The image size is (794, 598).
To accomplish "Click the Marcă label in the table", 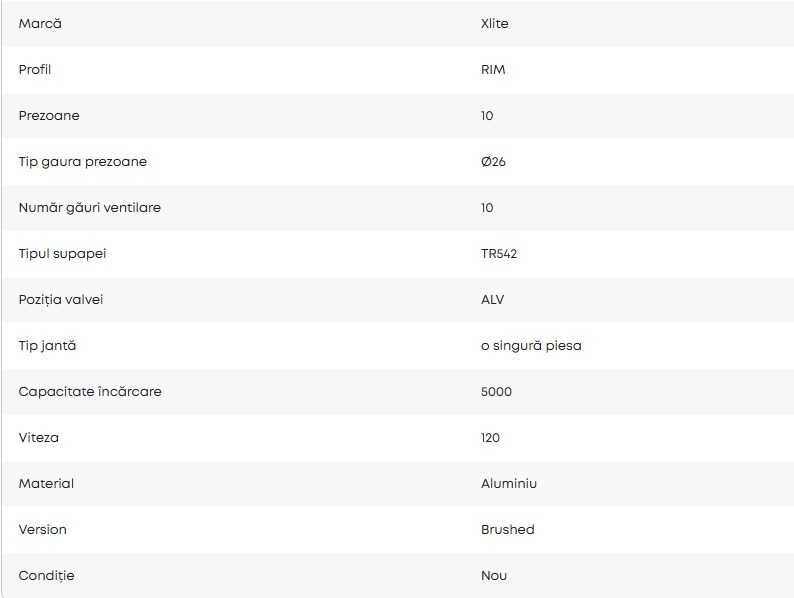I will click(40, 23).
